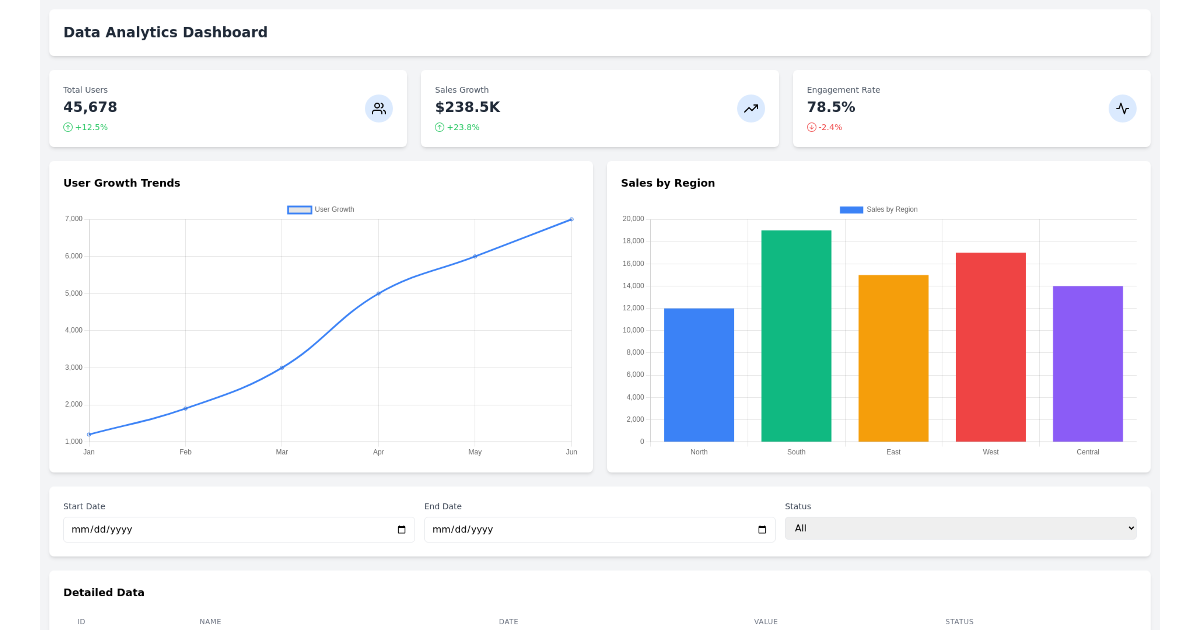1200x630 pixels.
Task: Click the activity pulse icon on Engagement Rate card
Action: tap(1123, 108)
